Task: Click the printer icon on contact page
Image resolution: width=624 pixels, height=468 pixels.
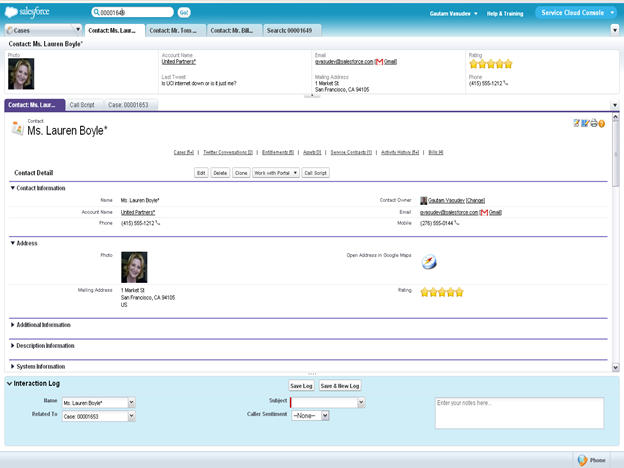Action: click(x=593, y=123)
